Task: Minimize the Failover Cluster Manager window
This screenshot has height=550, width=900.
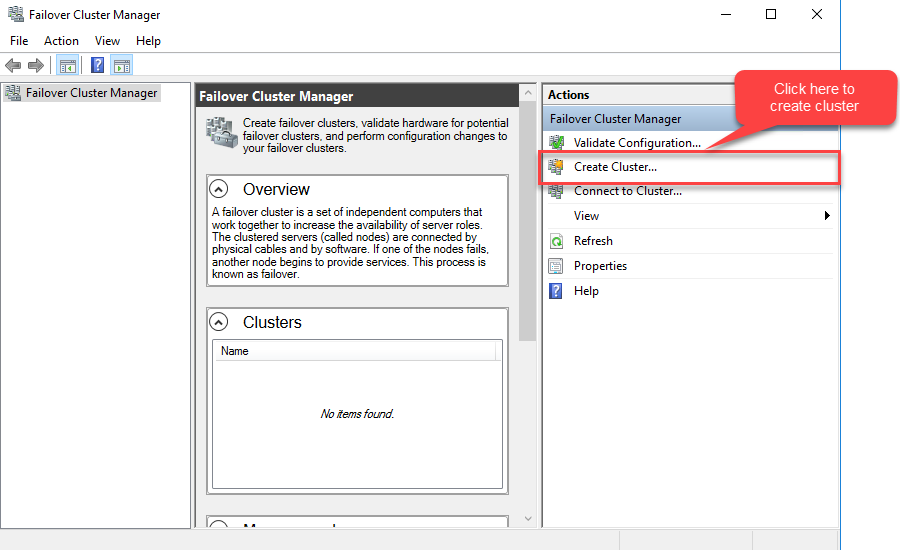Action: (726, 14)
